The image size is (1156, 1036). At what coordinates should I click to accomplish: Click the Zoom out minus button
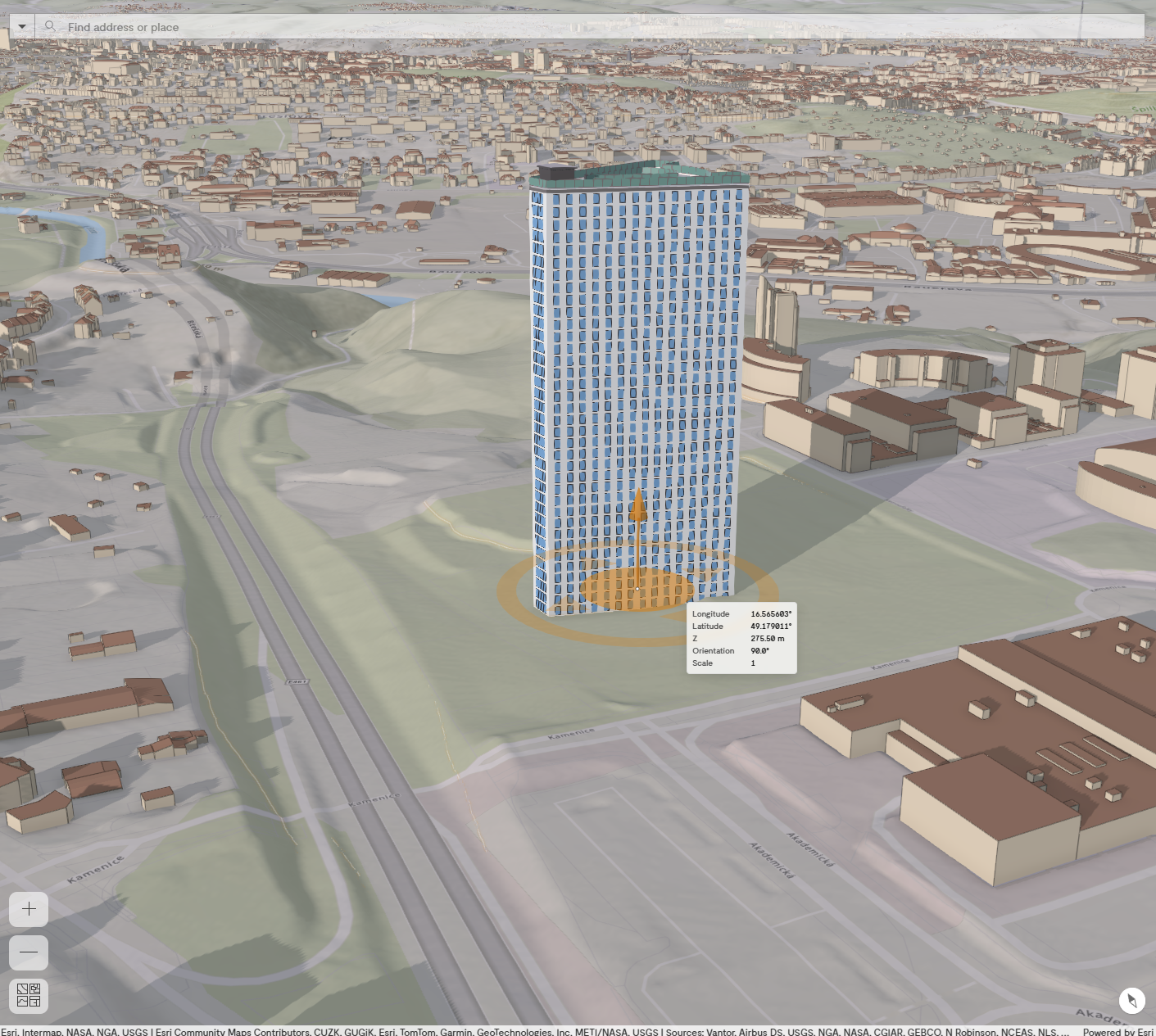click(x=29, y=952)
